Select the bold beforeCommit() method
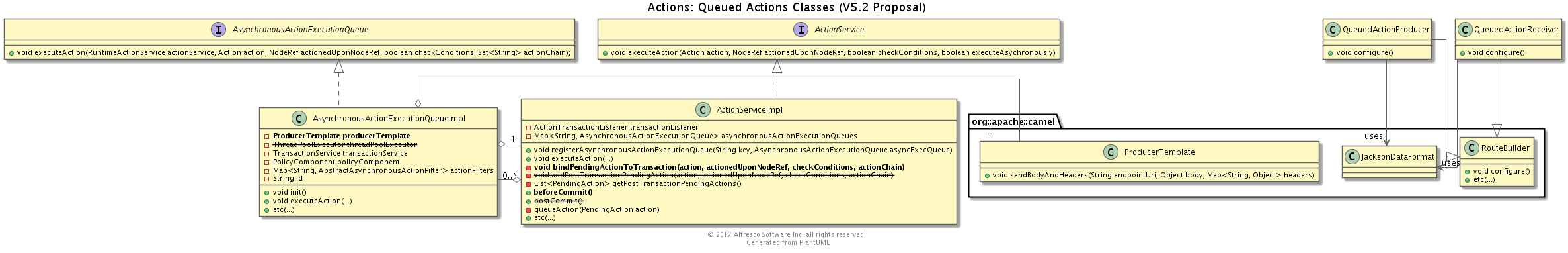The width and height of the screenshot is (1568, 253). click(x=563, y=193)
